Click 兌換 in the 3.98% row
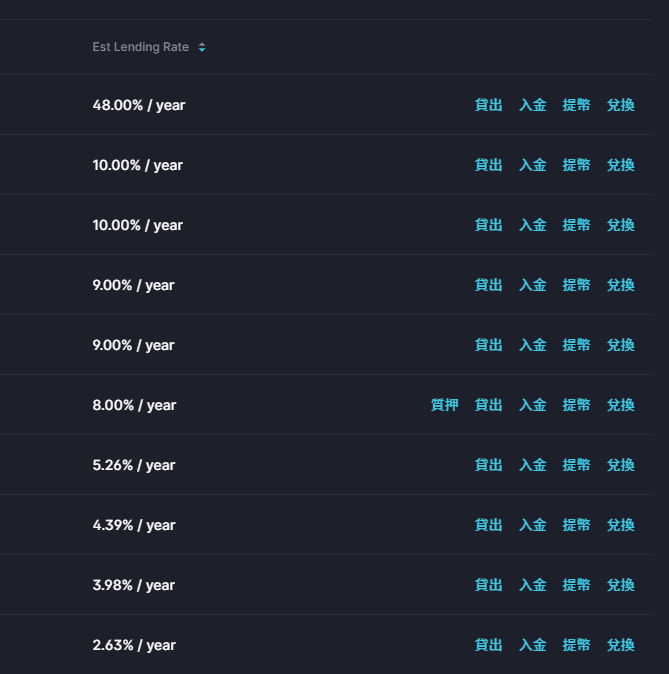The height and width of the screenshot is (674, 669). coord(620,585)
